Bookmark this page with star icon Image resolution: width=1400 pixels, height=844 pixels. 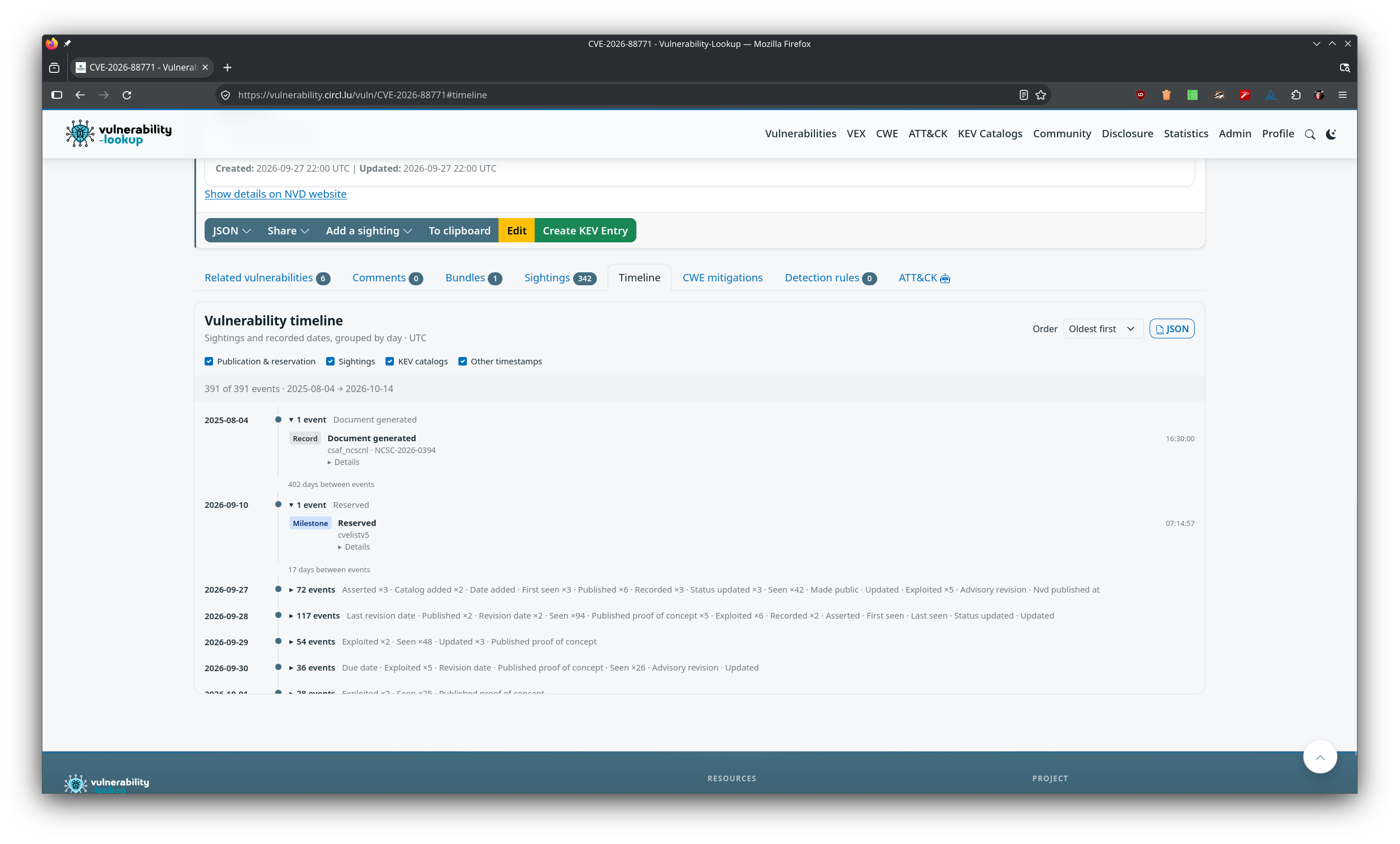click(1041, 95)
